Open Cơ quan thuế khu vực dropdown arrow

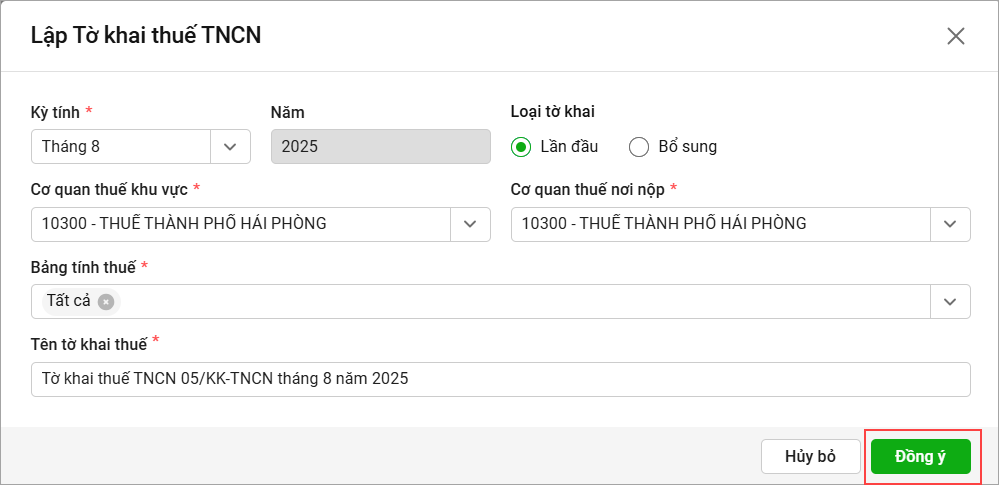tap(470, 224)
